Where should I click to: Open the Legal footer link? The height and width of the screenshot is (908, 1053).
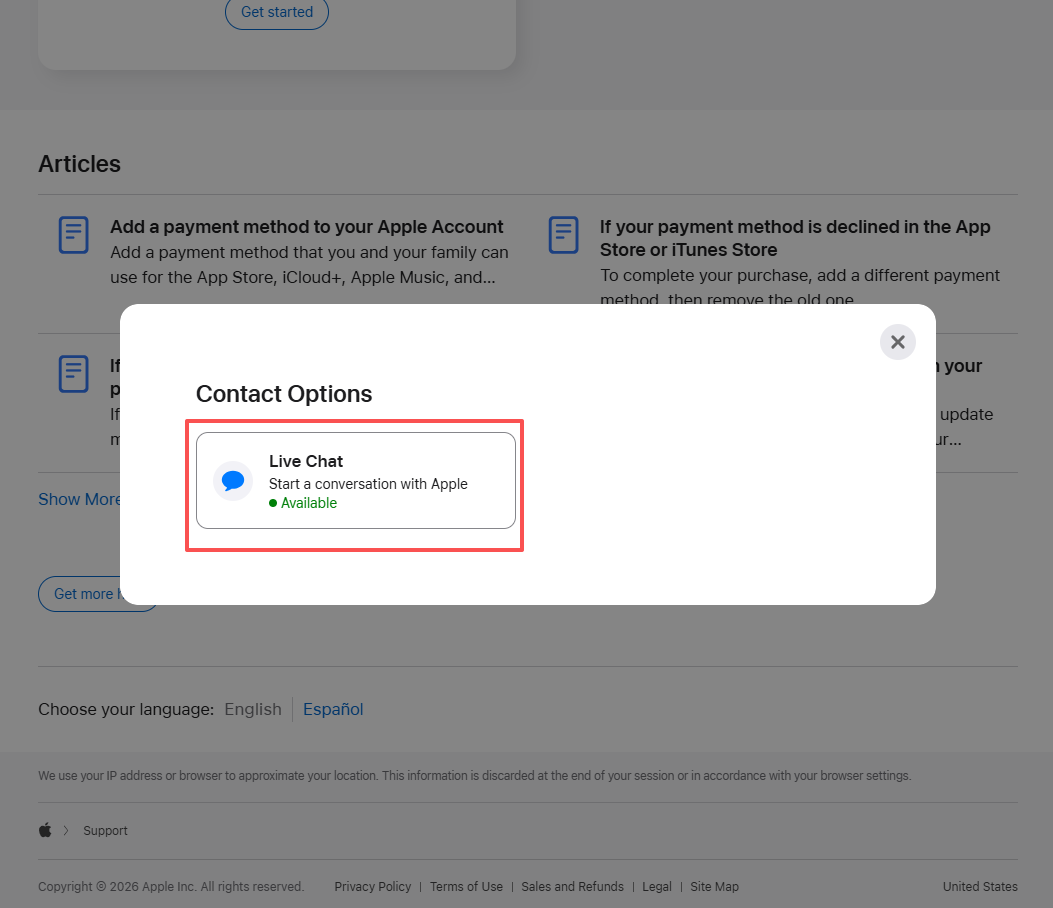click(657, 887)
